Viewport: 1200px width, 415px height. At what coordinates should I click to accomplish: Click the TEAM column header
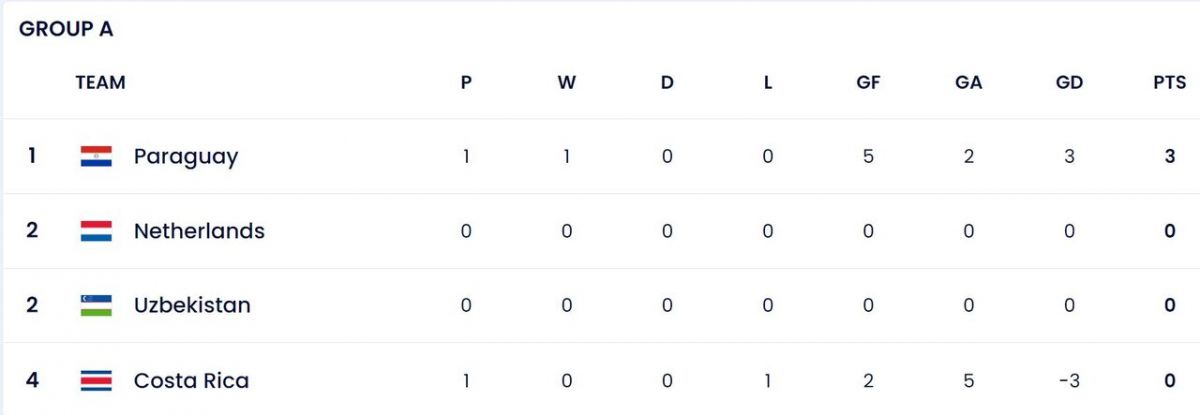[x=100, y=83]
